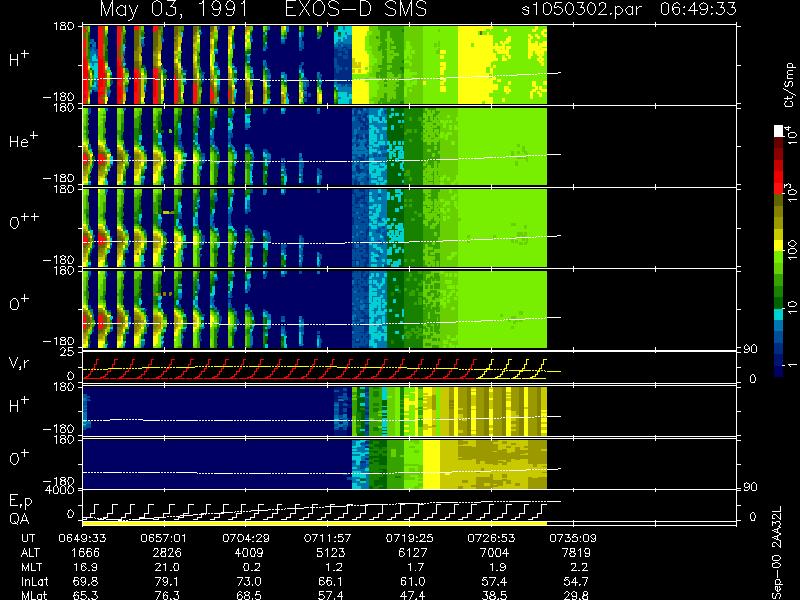Click the '25' axis label on V,r panel
Viewport: 800px width, 600px height.
pyautogui.click(x=69, y=352)
